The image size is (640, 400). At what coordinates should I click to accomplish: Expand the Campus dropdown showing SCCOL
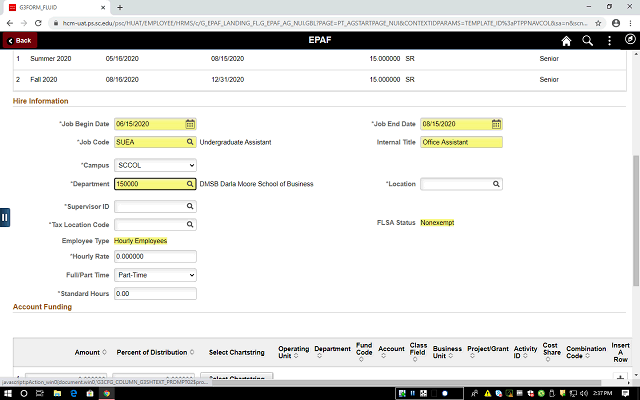(x=155, y=164)
